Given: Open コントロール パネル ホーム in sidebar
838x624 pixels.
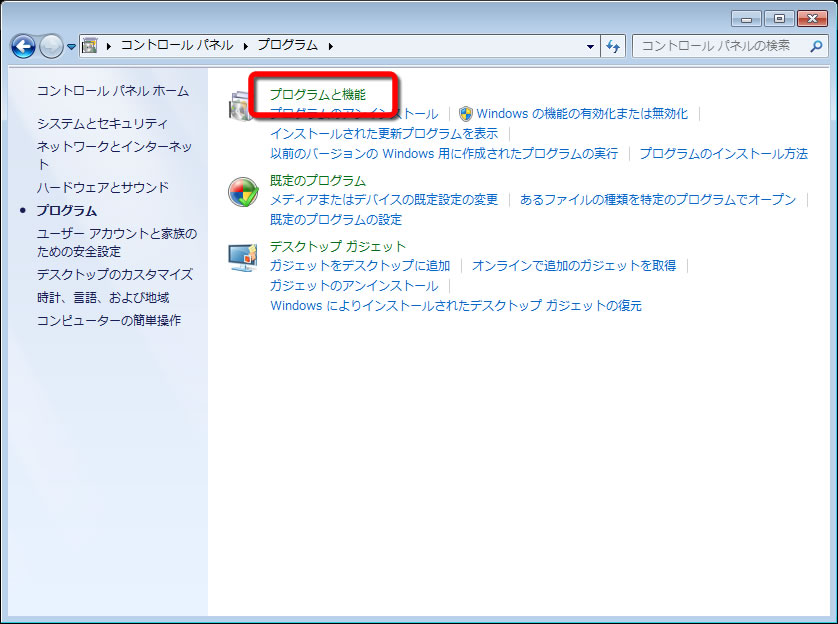Looking at the screenshot, I should (x=113, y=91).
